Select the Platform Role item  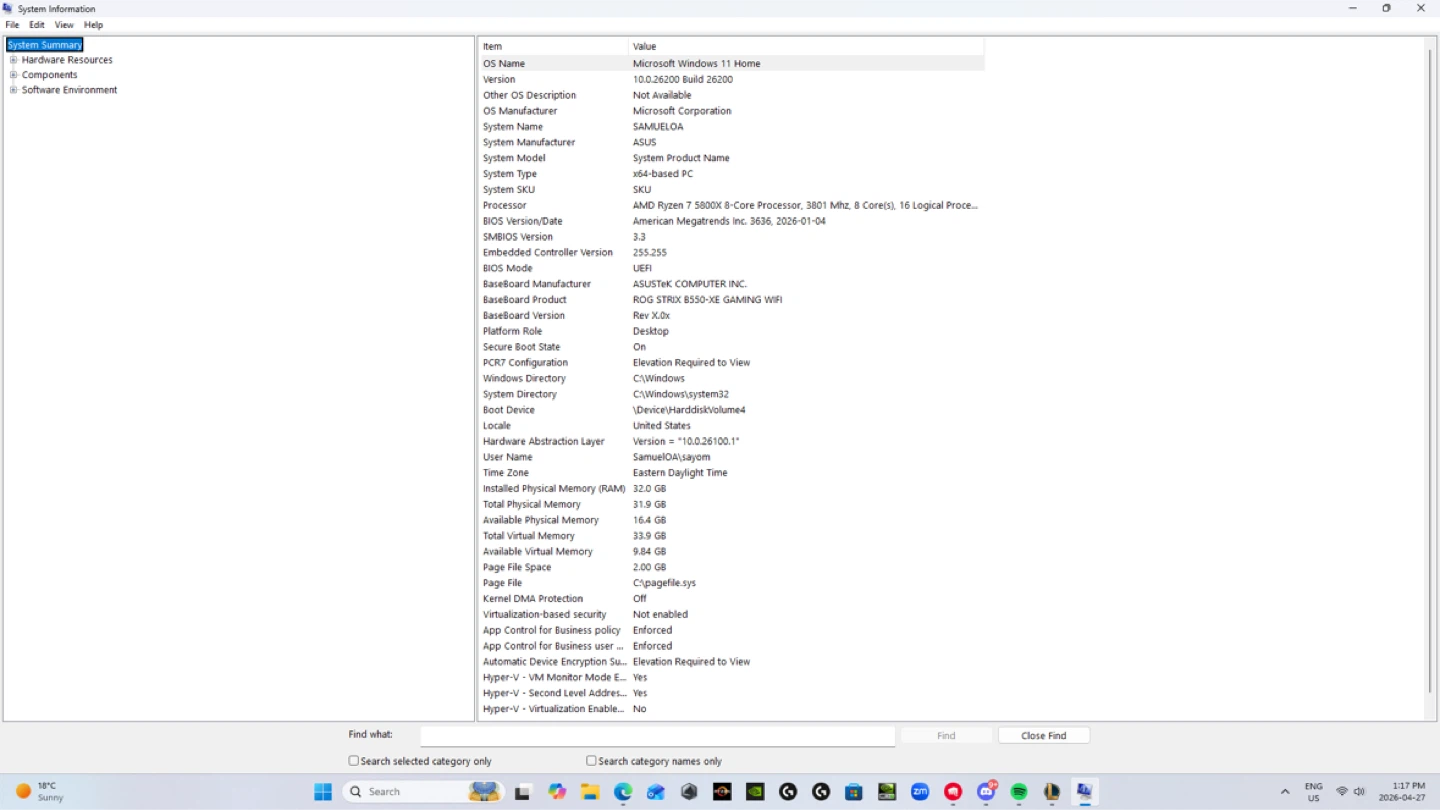pos(513,331)
